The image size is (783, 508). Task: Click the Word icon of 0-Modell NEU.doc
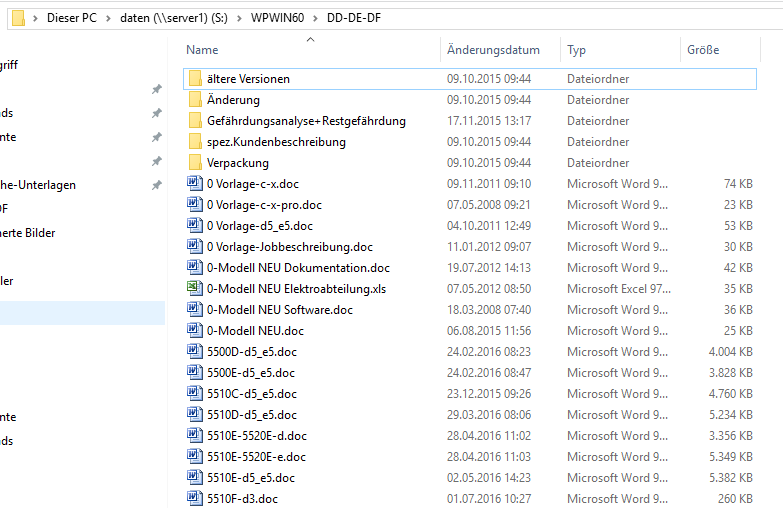(194, 331)
